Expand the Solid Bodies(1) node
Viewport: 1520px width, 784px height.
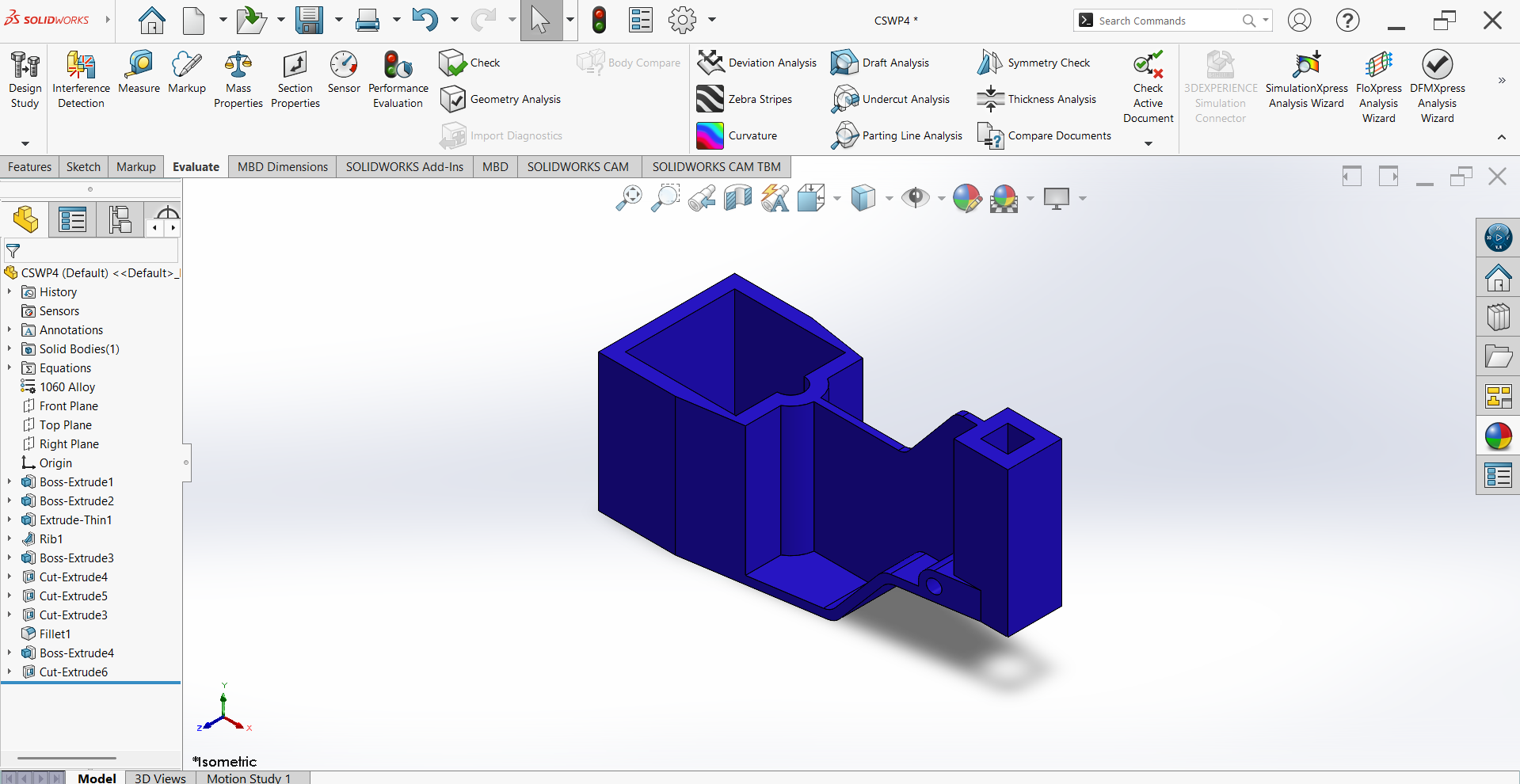(x=10, y=348)
